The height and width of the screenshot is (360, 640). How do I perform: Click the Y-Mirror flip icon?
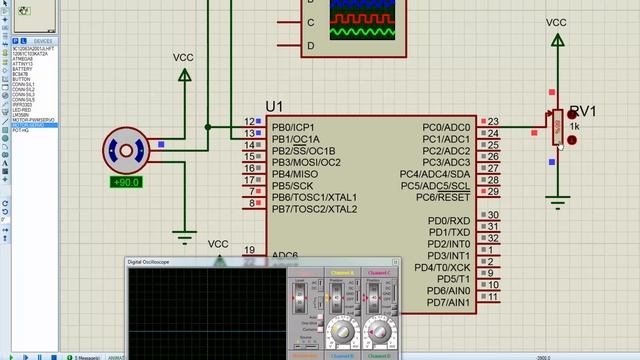pos(5,238)
